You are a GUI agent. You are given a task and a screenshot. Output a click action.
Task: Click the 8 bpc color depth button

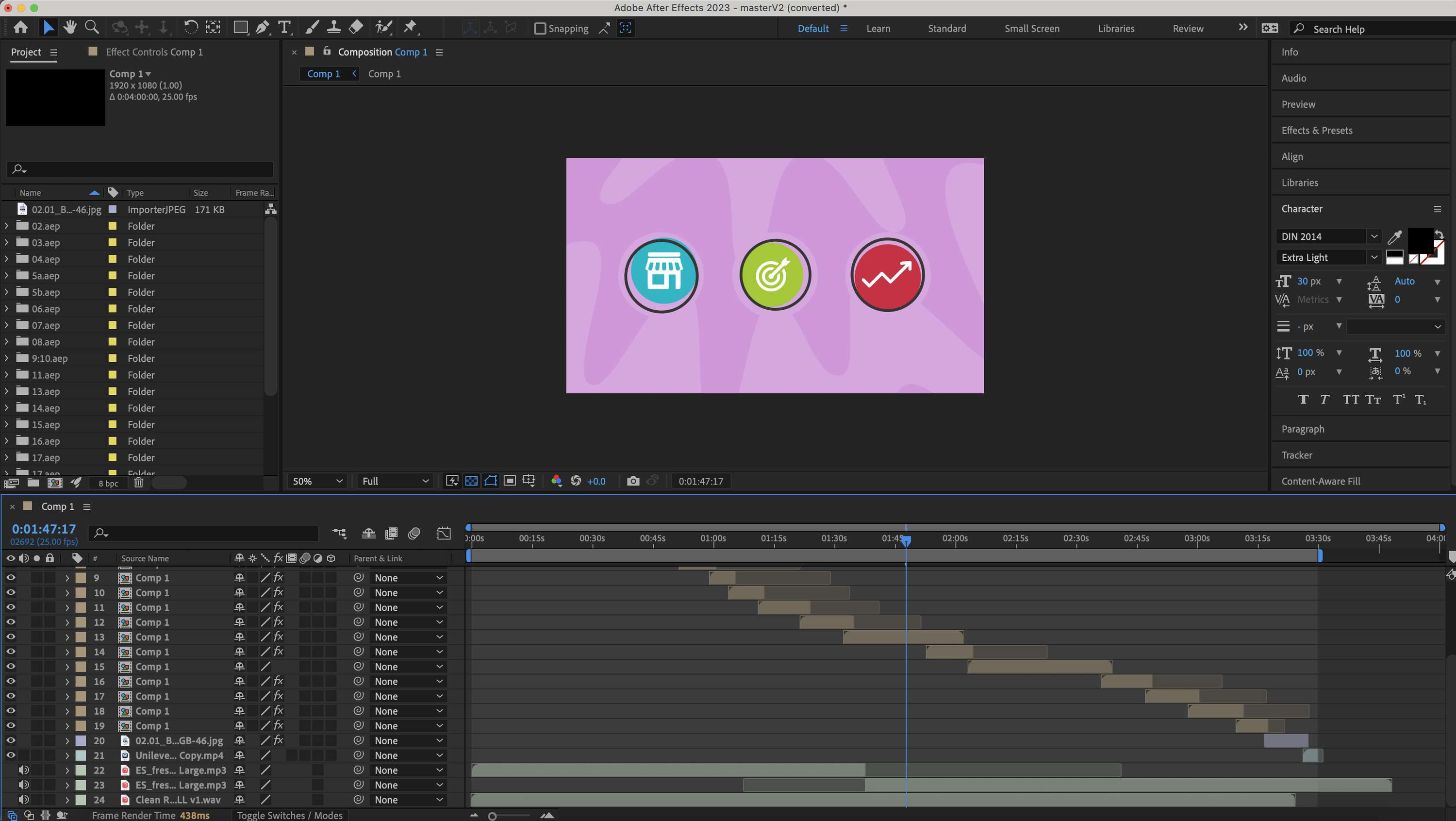[x=109, y=483]
